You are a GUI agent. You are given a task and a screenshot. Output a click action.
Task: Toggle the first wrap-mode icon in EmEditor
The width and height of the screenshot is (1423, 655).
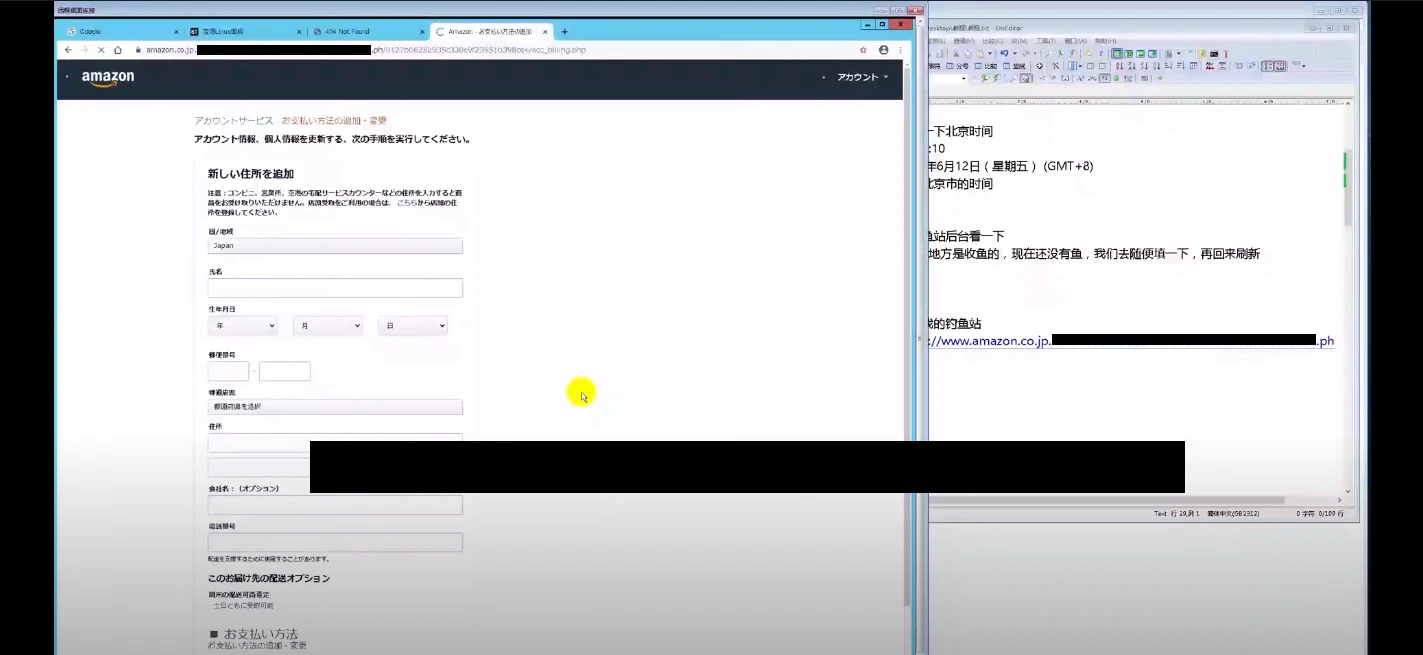(x=1117, y=53)
